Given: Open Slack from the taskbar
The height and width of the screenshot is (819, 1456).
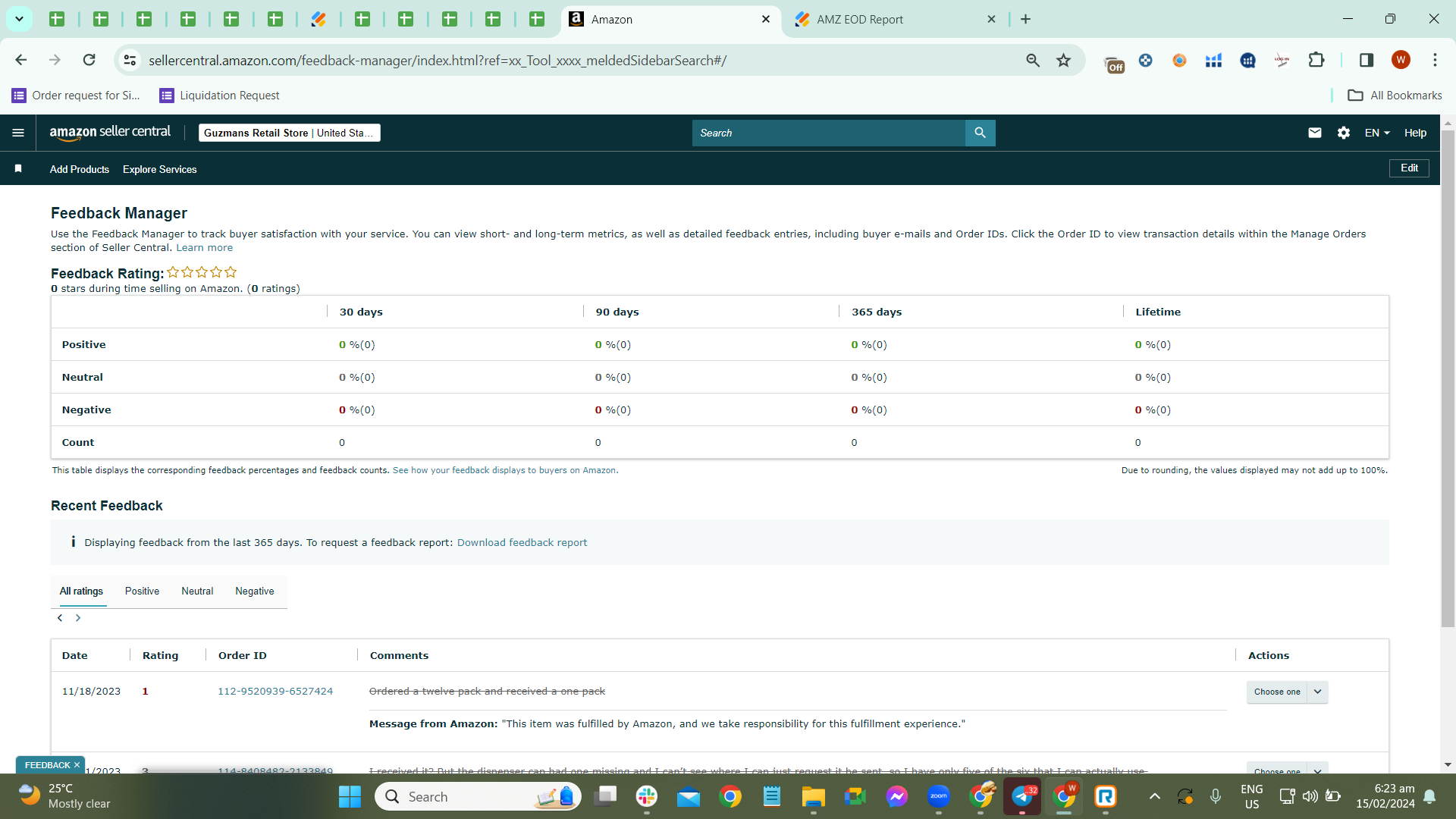Looking at the screenshot, I should coord(647,796).
